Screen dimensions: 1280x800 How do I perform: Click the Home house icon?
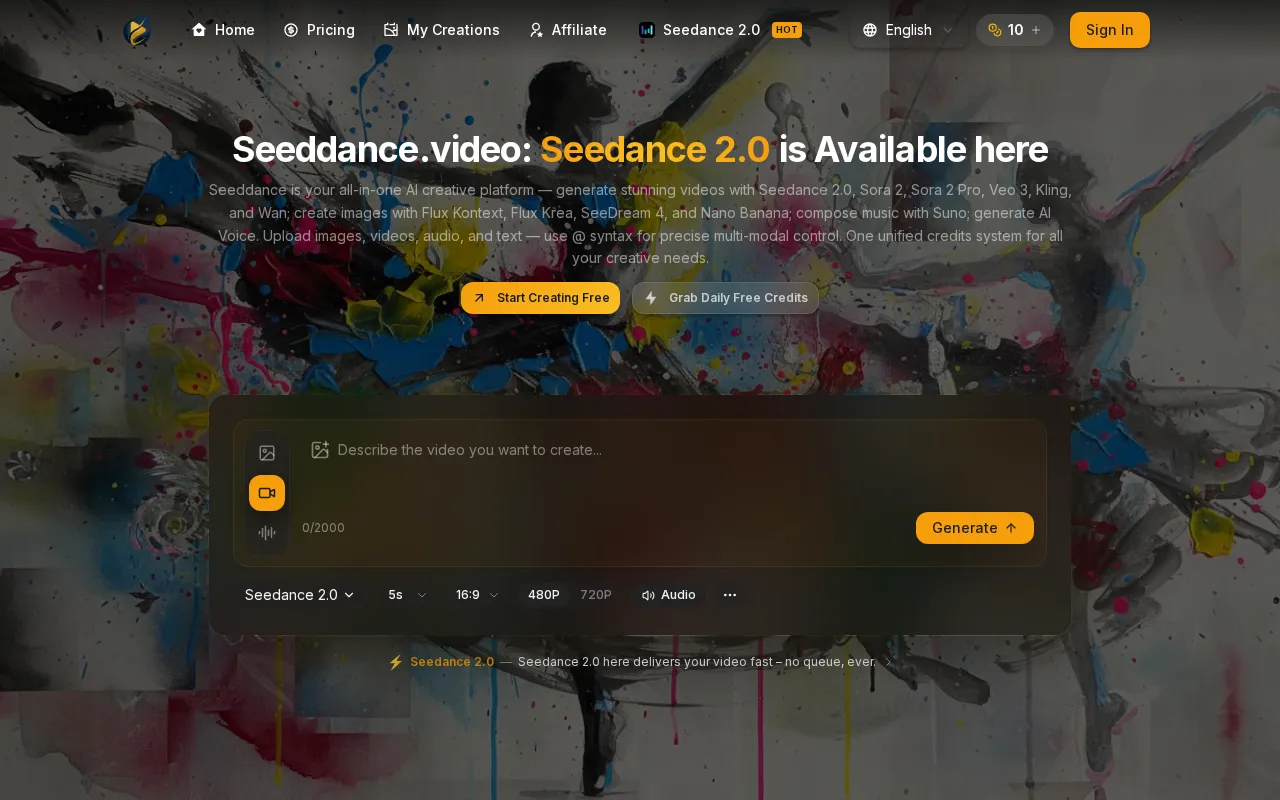(x=199, y=30)
